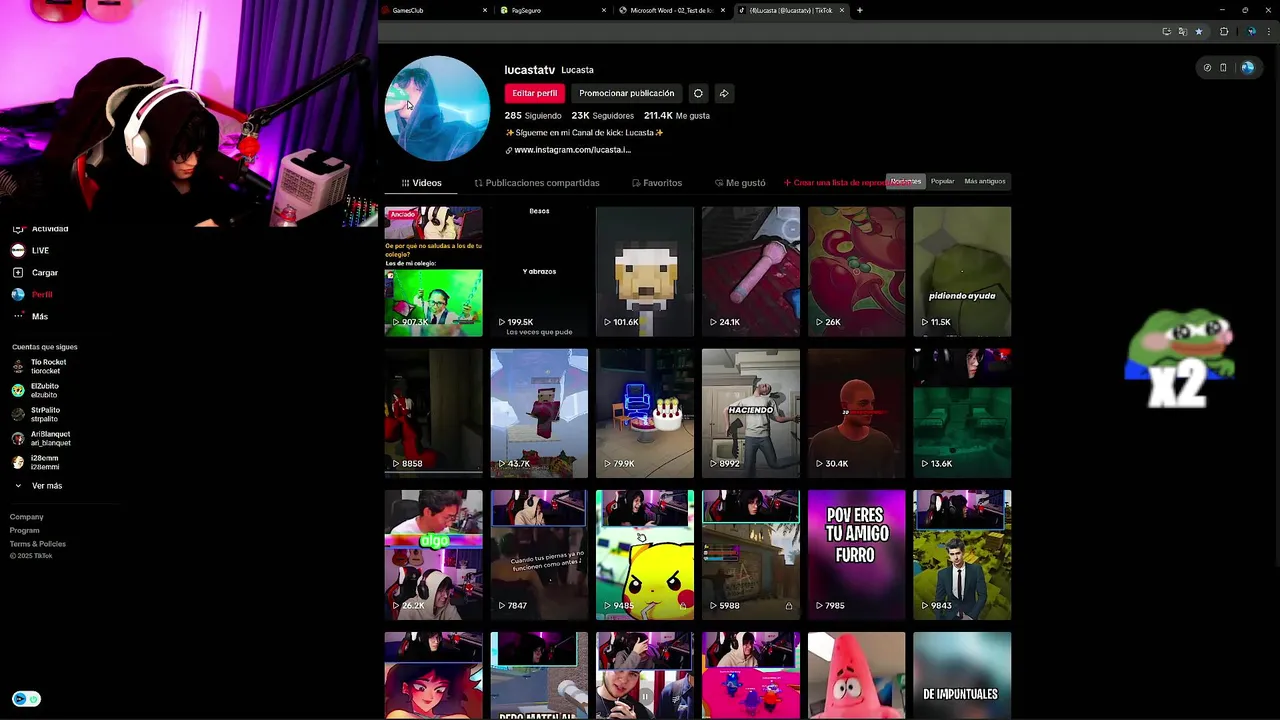The width and height of the screenshot is (1280, 720).
Task: Switch to the Videos tab
Action: (x=421, y=183)
